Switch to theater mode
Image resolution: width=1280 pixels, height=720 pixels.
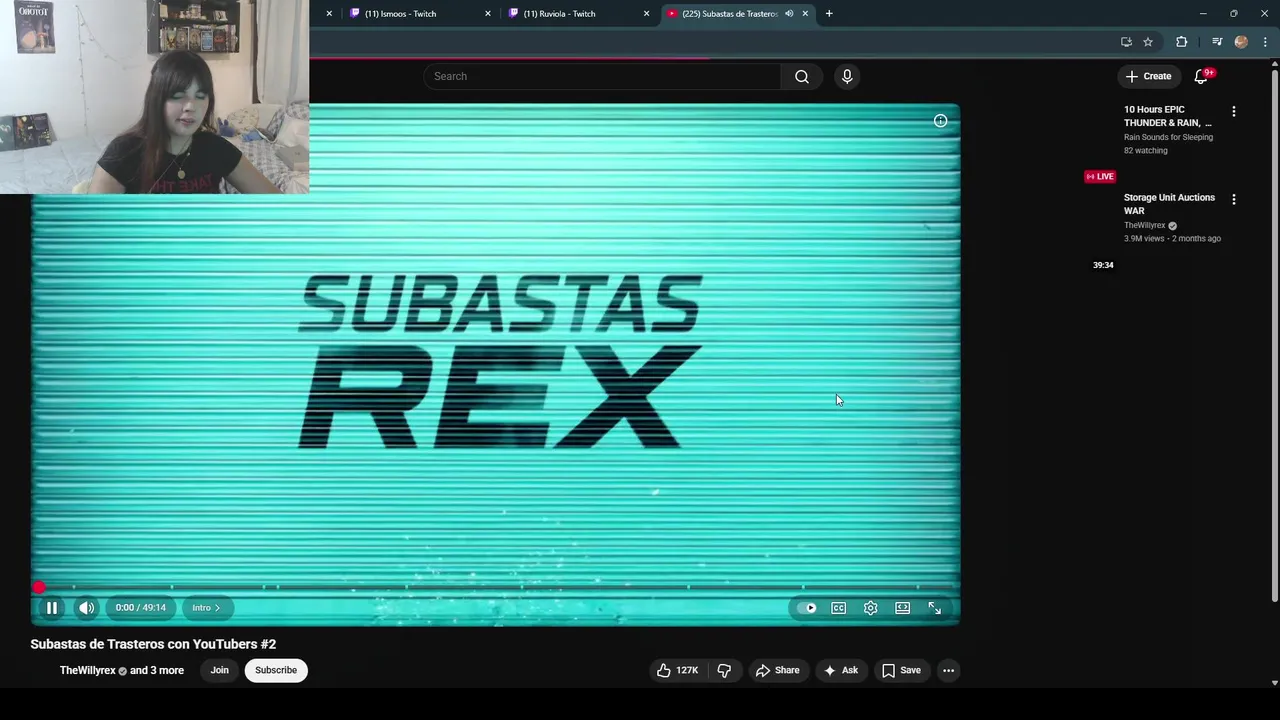[x=903, y=608]
